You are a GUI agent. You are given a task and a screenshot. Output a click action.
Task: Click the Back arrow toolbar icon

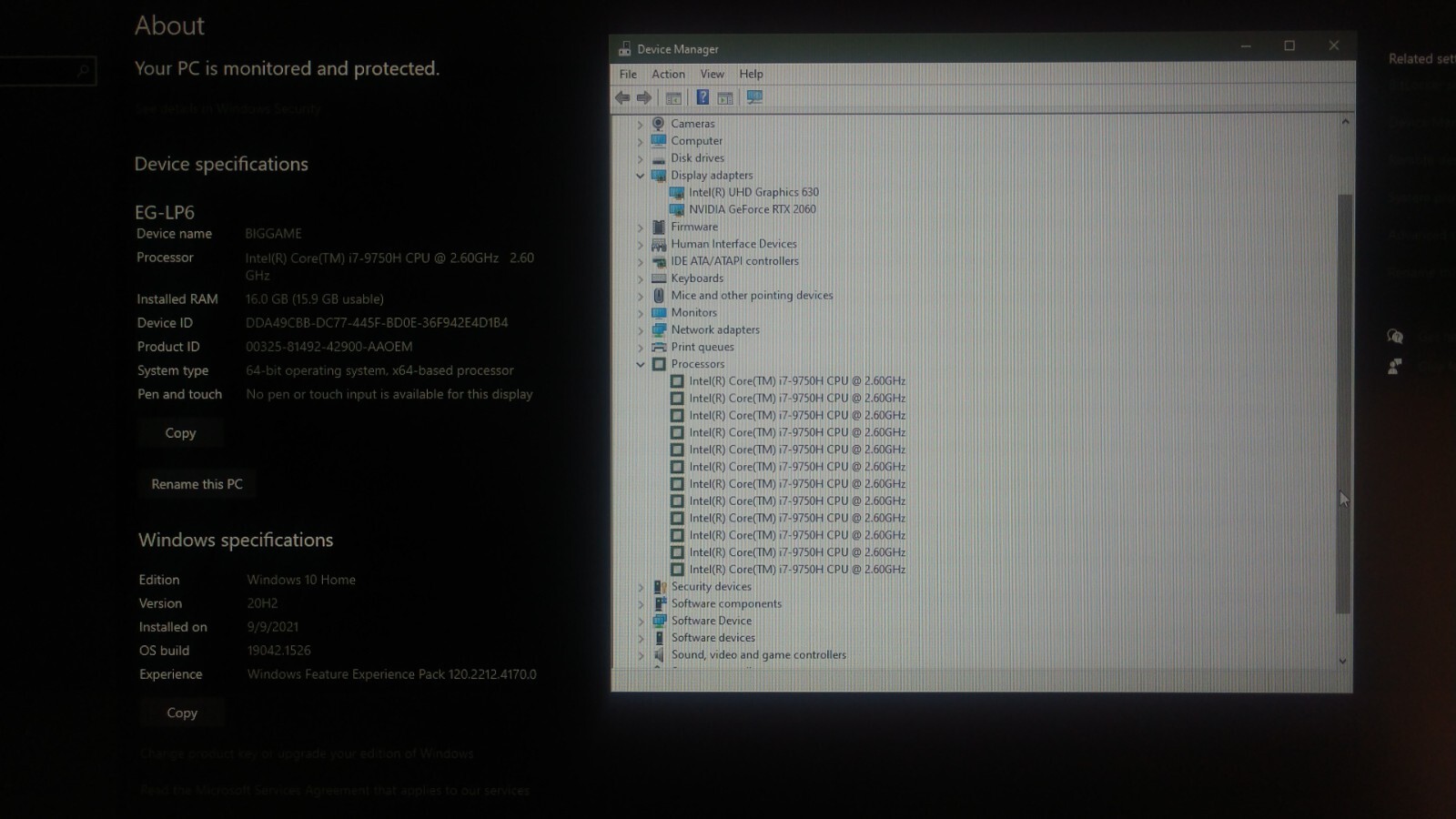coord(622,98)
